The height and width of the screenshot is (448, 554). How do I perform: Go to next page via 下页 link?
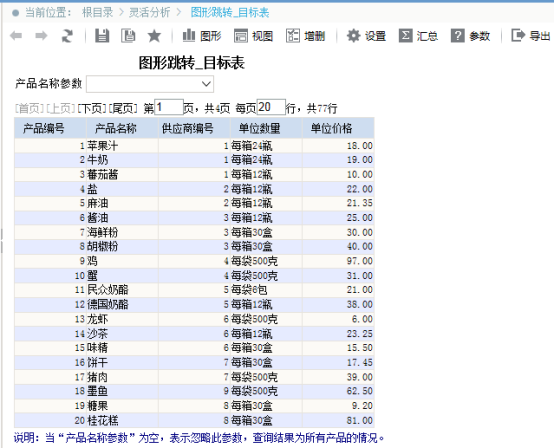point(92,108)
